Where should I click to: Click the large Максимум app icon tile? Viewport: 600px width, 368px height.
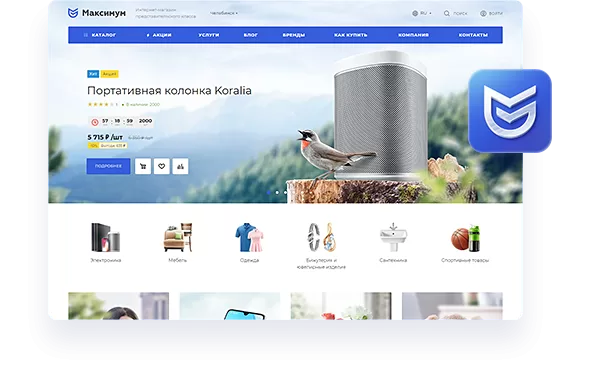510,111
